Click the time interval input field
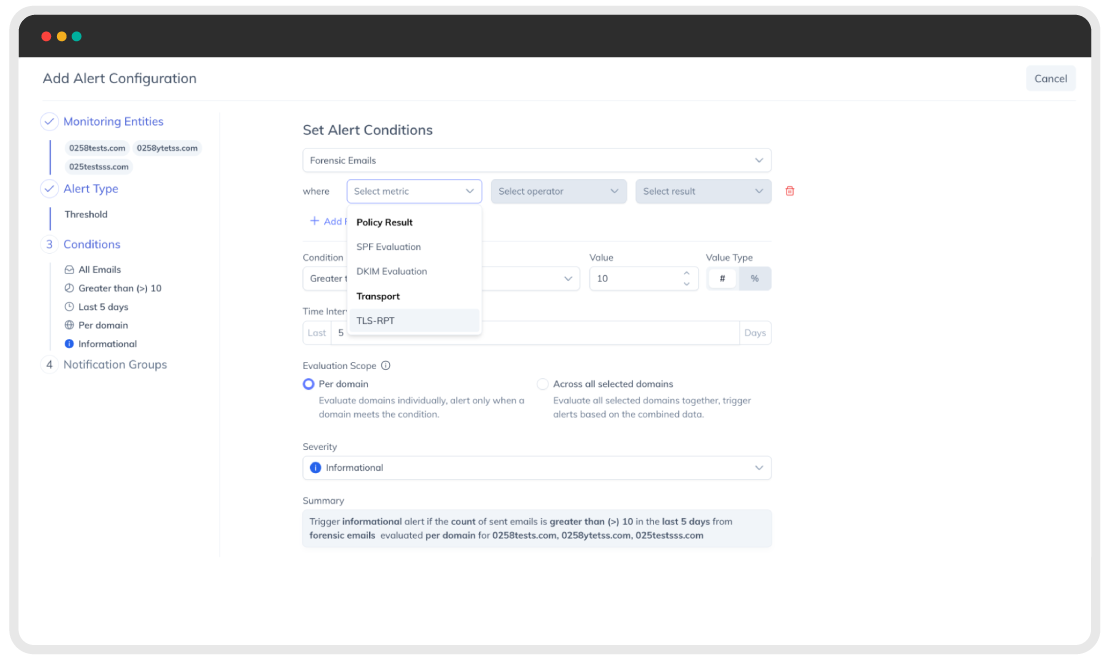Image resolution: width=1110 pixels, height=660 pixels. coord(534,333)
